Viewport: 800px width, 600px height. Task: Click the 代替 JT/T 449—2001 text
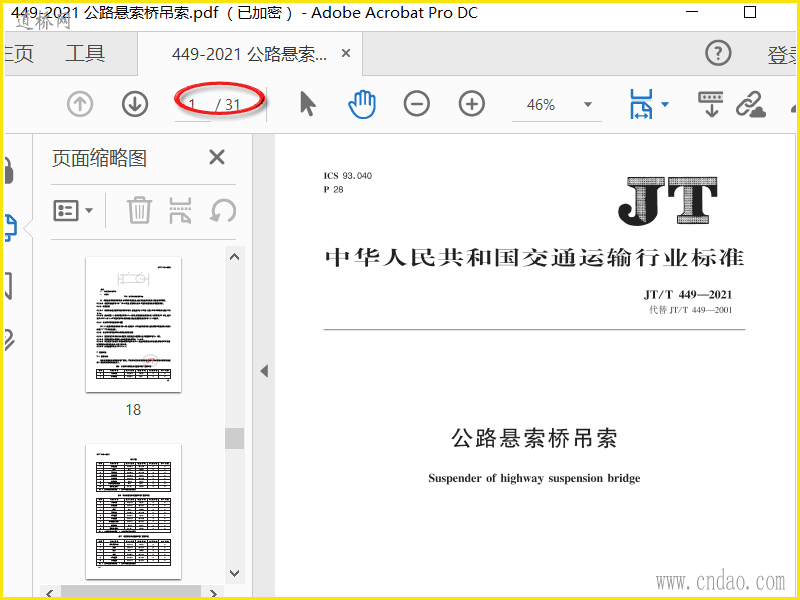690,310
